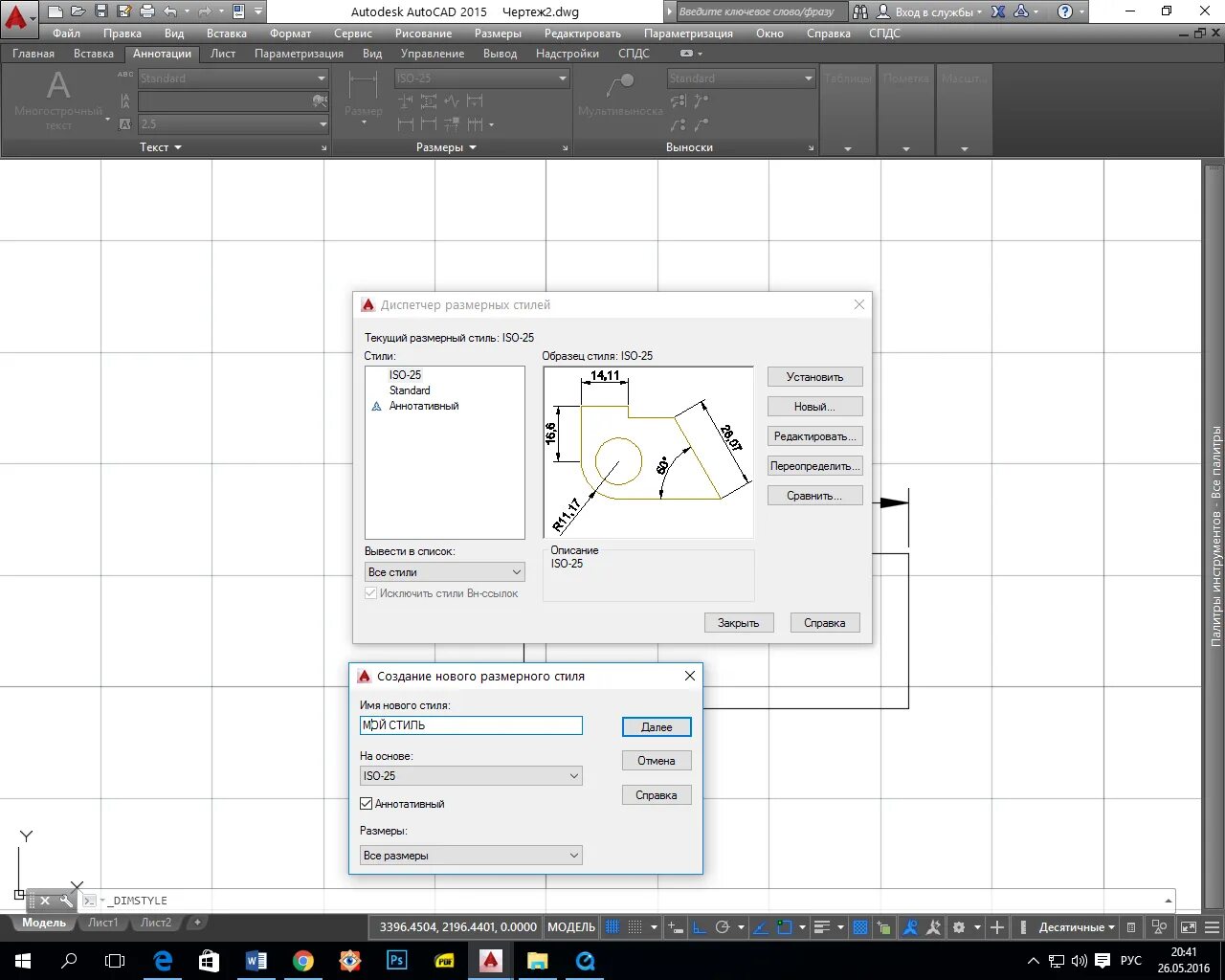Screen dimensions: 1225x980
Task: Open Photoshop from Windows taskbar
Action: tap(397, 961)
